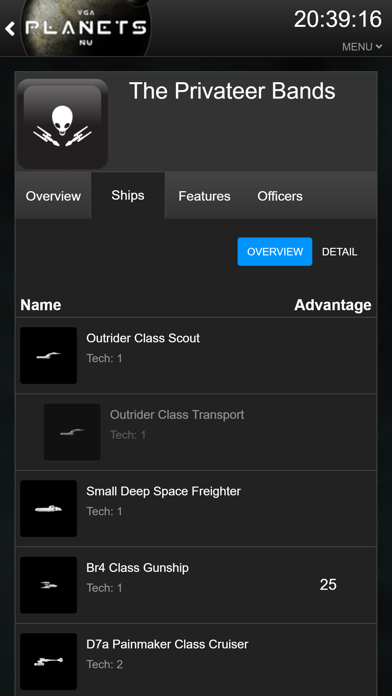Screen dimensions: 392x696
Task: Select the Br4 Class Gunship name
Action: pos(138,567)
